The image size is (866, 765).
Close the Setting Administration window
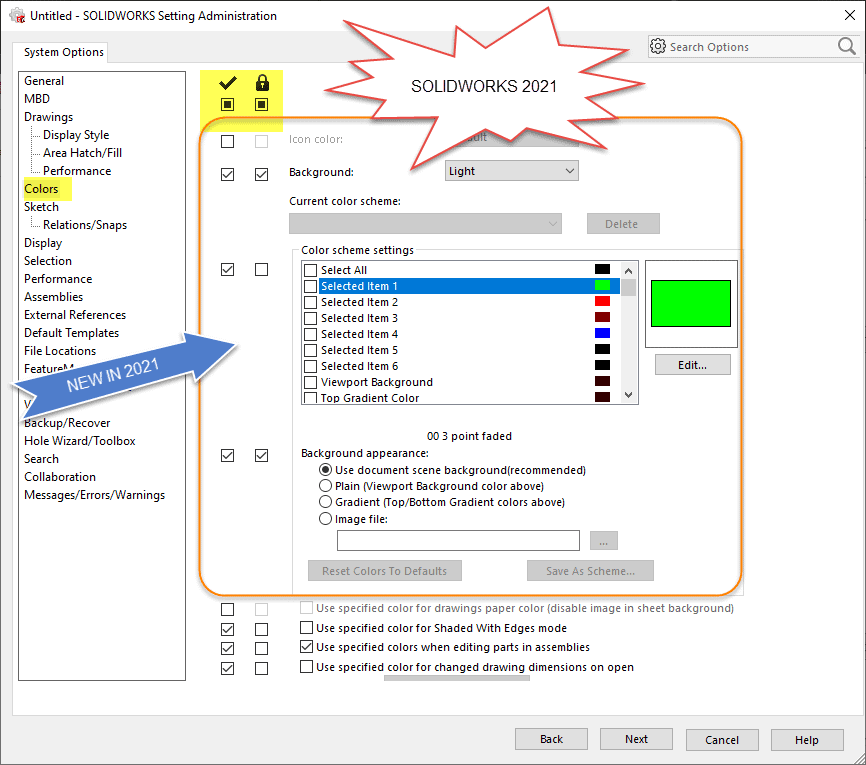[x=850, y=15]
